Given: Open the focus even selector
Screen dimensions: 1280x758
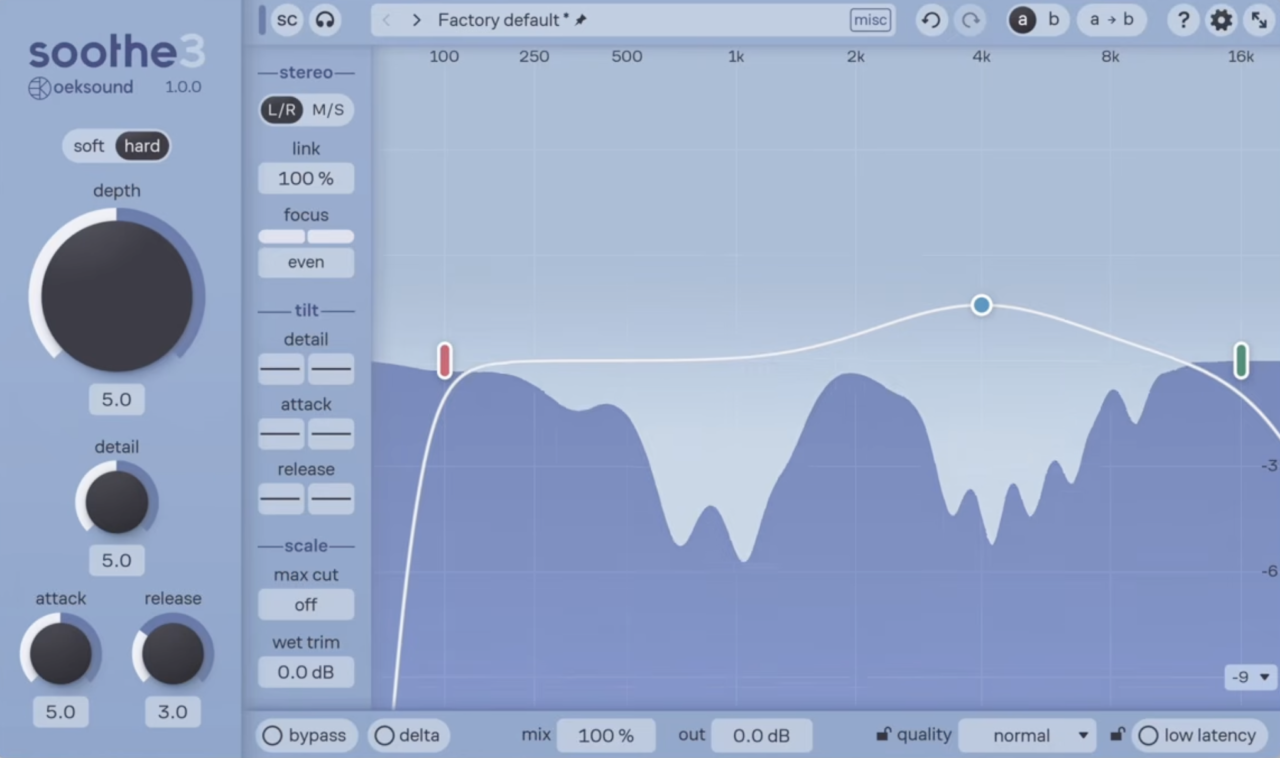Looking at the screenshot, I should click(306, 262).
